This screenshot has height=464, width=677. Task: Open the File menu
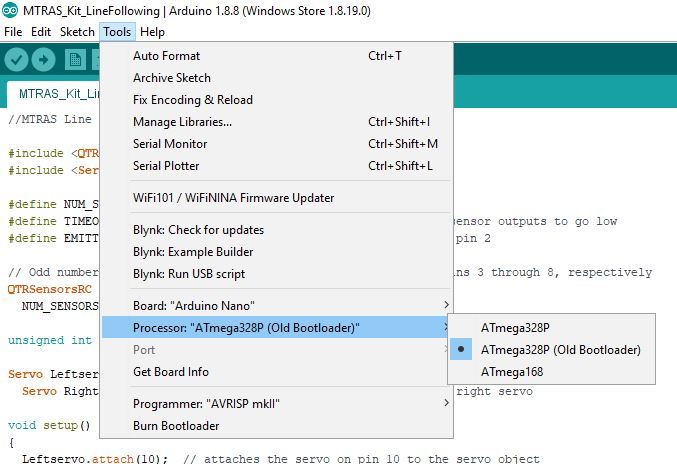[x=13, y=32]
